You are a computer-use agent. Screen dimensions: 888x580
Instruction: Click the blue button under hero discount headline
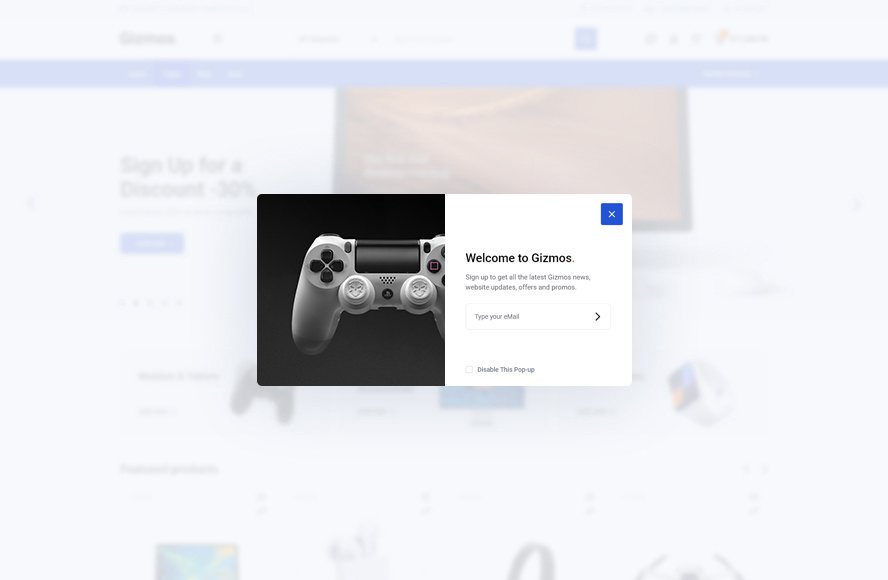[x=152, y=243]
